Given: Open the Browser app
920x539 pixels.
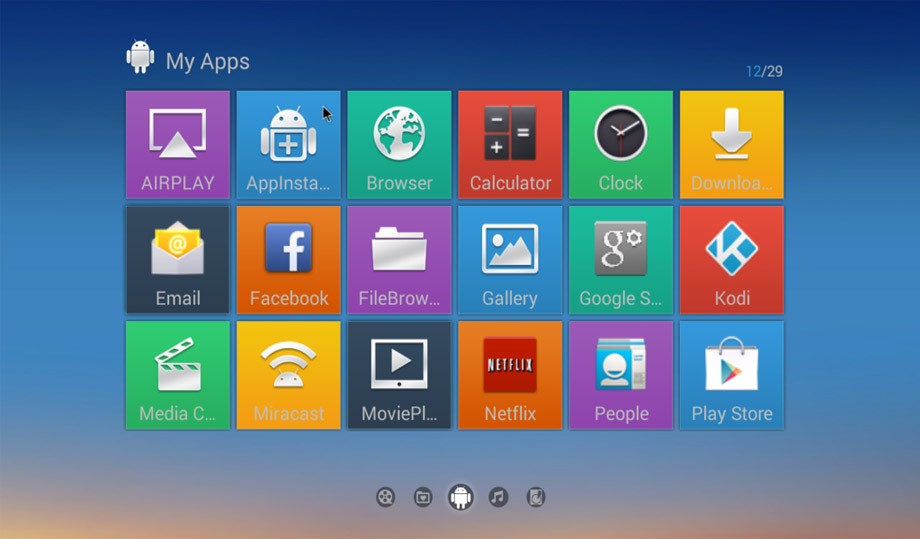Looking at the screenshot, I should tap(399, 144).
